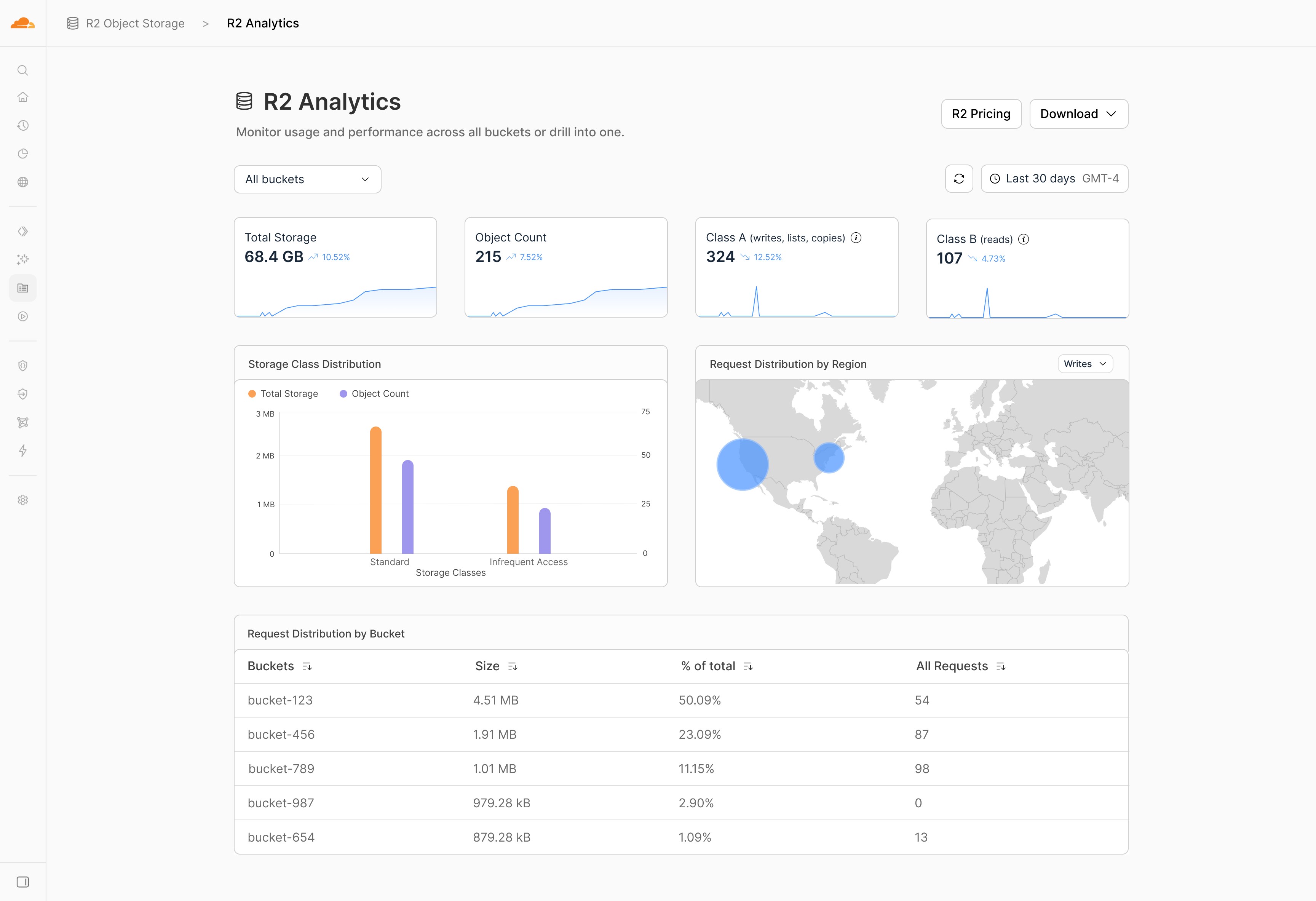Open the Last 30 days time range
This screenshot has width=1316, height=901.
click(1054, 179)
